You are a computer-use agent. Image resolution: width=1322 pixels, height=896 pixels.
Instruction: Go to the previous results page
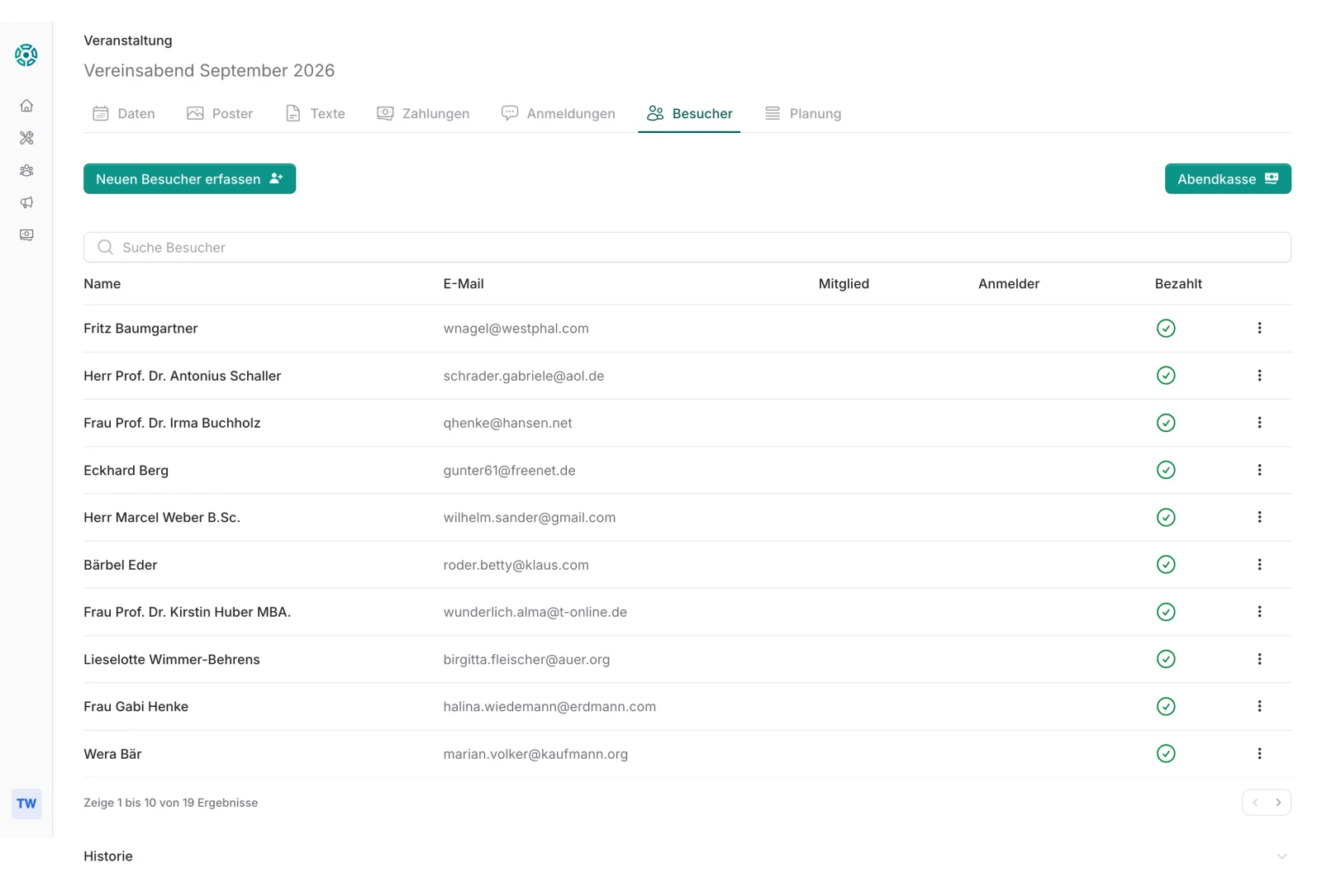coord(1255,803)
